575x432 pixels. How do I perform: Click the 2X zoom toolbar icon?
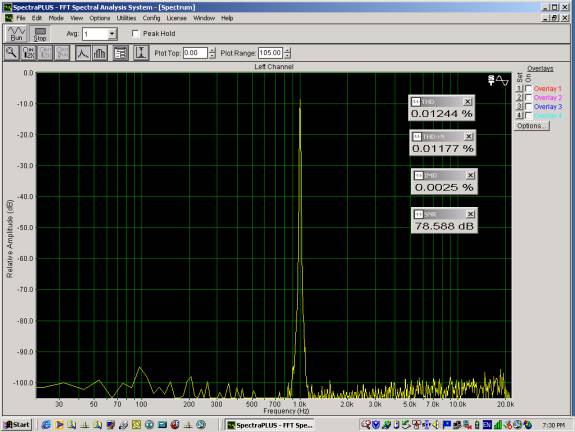coord(29,53)
